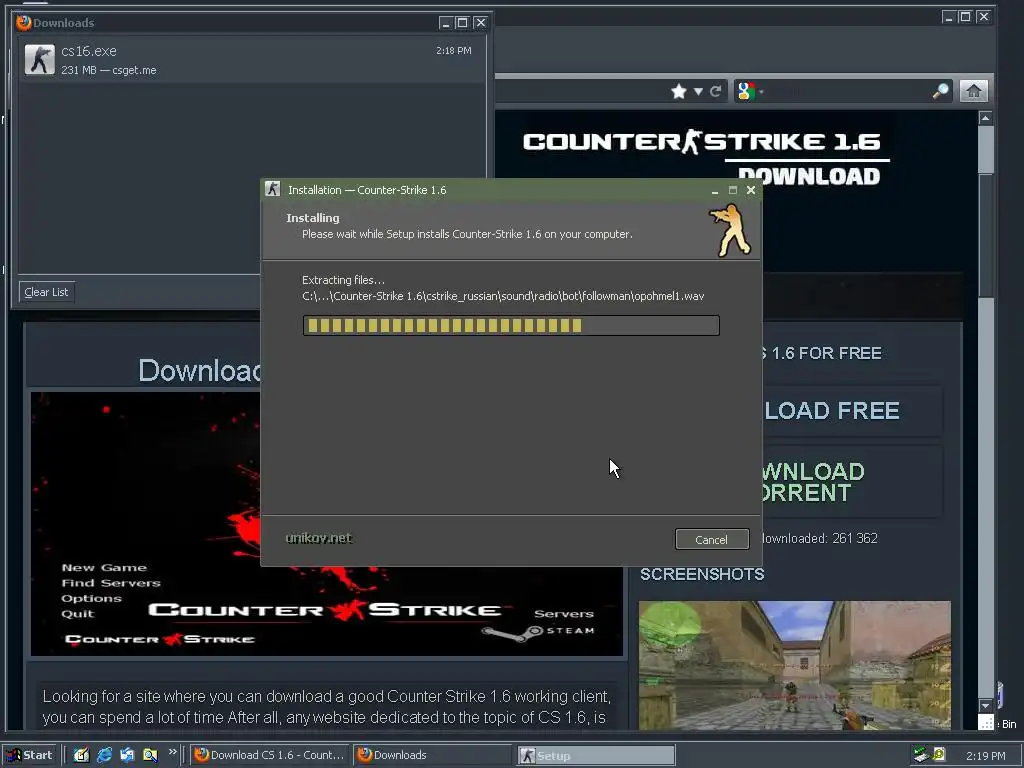
Task: Open the bookmark dropdown arrow beside the star
Action: coord(698,91)
